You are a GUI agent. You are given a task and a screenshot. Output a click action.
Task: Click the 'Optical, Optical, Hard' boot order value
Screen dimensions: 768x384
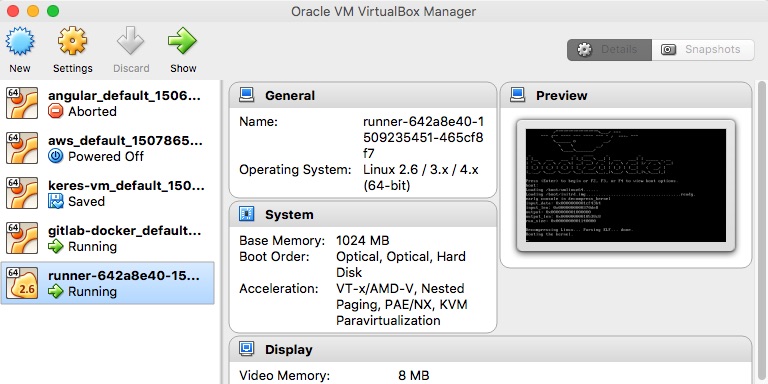401,257
